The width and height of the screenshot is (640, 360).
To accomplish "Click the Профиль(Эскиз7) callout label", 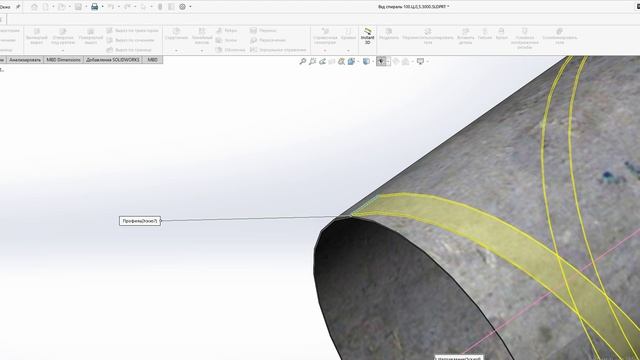I will [140, 221].
